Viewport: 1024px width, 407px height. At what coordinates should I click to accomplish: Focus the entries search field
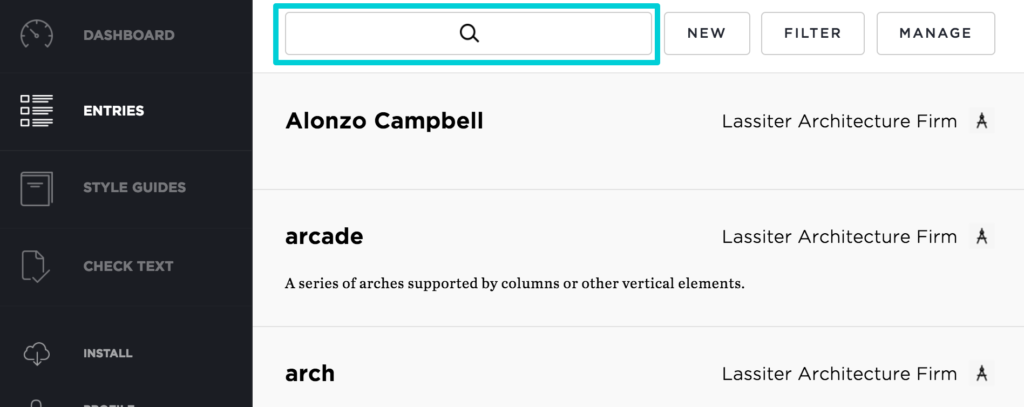[x=468, y=33]
